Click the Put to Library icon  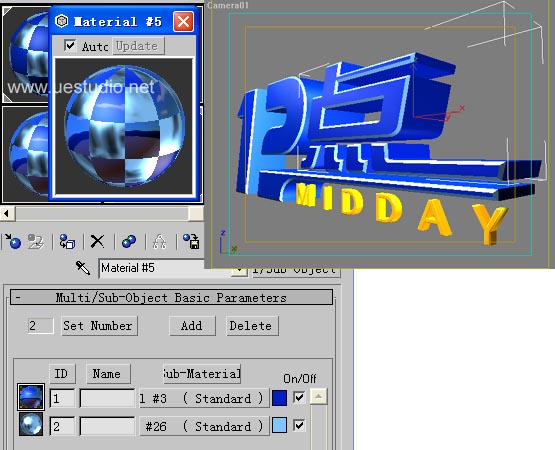click(191, 241)
